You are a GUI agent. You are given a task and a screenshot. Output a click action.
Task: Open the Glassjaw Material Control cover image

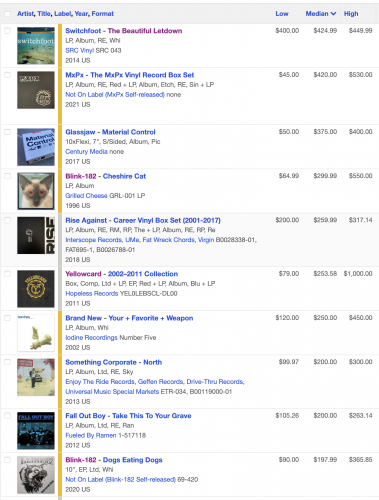click(x=36, y=147)
